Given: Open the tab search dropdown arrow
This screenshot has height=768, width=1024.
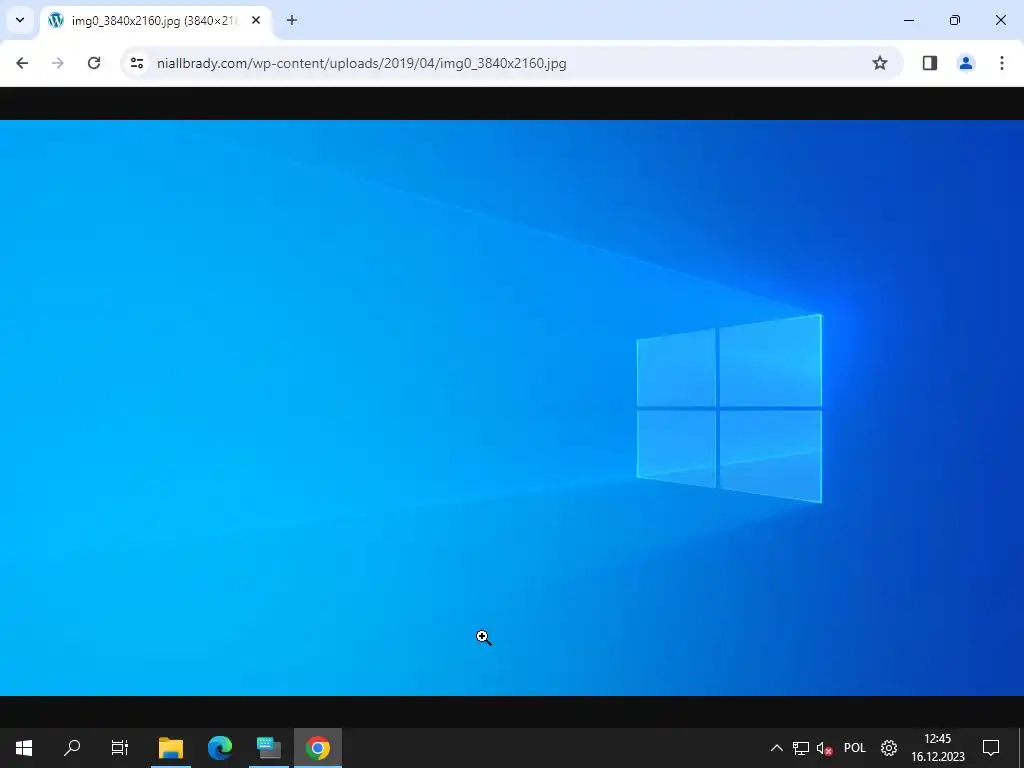Looking at the screenshot, I should pyautogui.click(x=20, y=20).
